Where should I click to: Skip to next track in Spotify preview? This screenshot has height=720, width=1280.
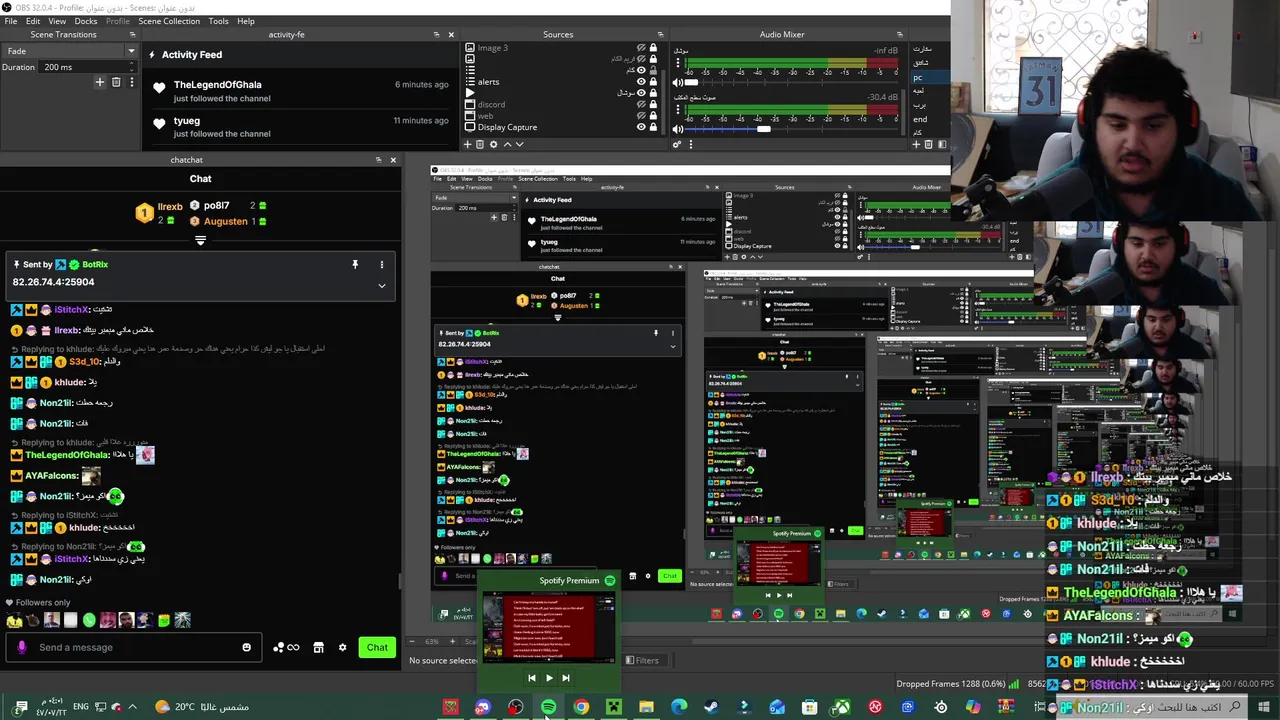coord(565,678)
